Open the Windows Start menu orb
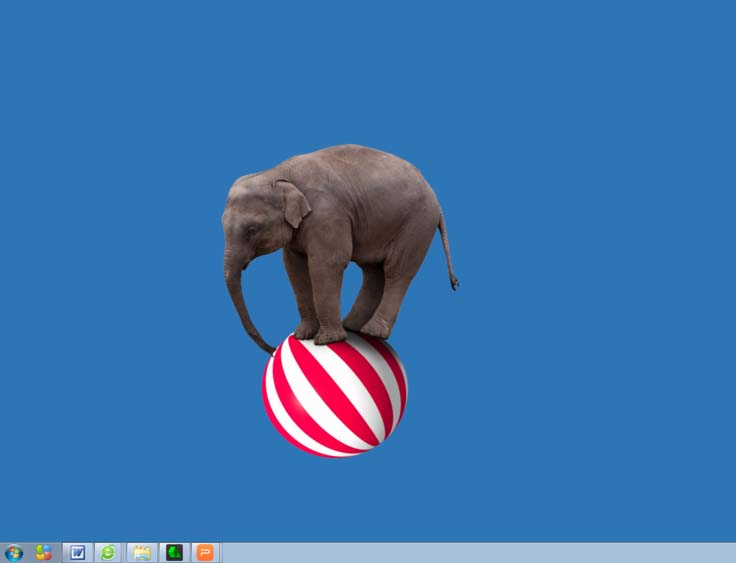736x563 pixels. coord(14,553)
